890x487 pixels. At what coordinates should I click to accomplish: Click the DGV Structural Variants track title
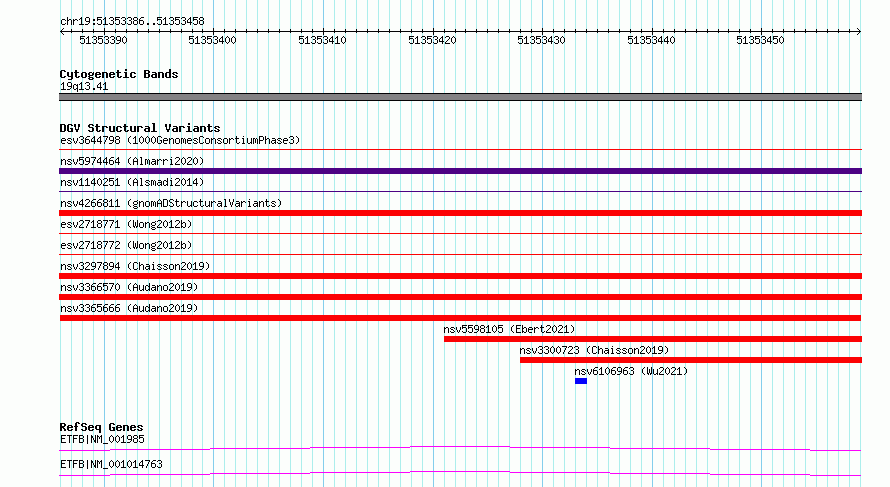click(x=140, y=128)
